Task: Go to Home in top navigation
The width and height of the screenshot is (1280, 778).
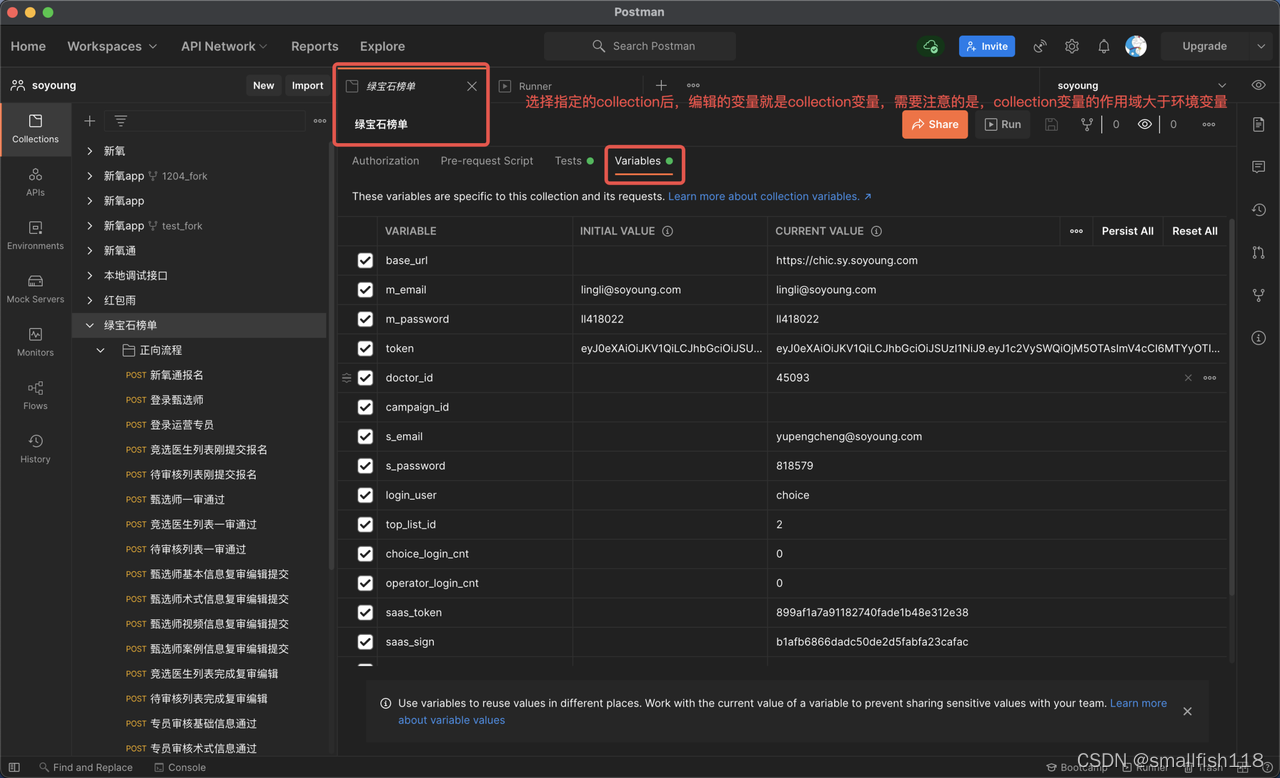Action: pos(28,46)
